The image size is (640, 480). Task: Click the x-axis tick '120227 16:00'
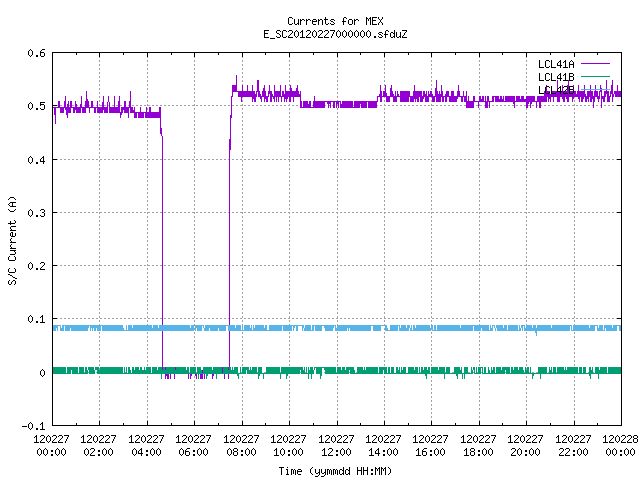pyautogui.click(x=431, y=445)
